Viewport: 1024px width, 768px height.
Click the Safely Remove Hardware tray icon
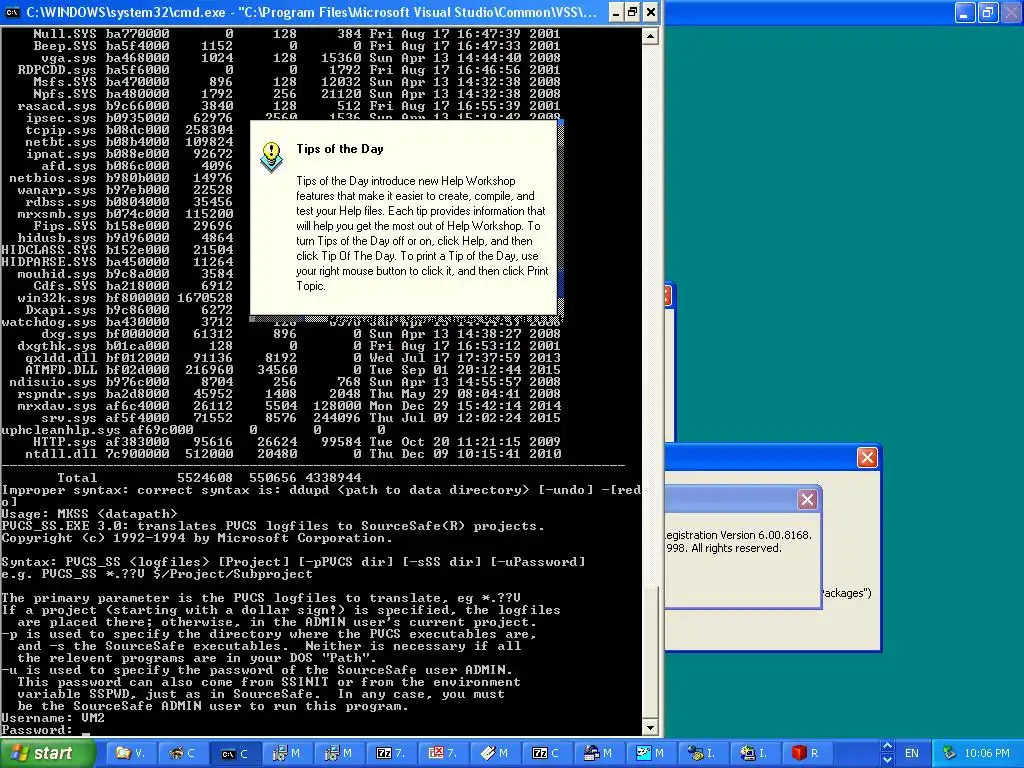coord(949,753)
